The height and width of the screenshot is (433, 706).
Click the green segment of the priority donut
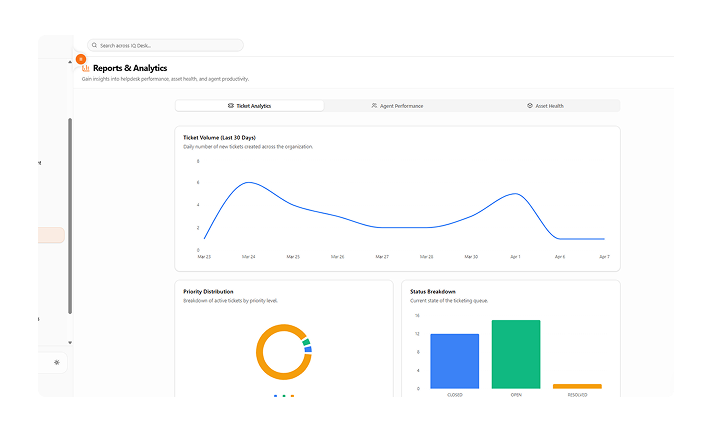click(306, 342)
